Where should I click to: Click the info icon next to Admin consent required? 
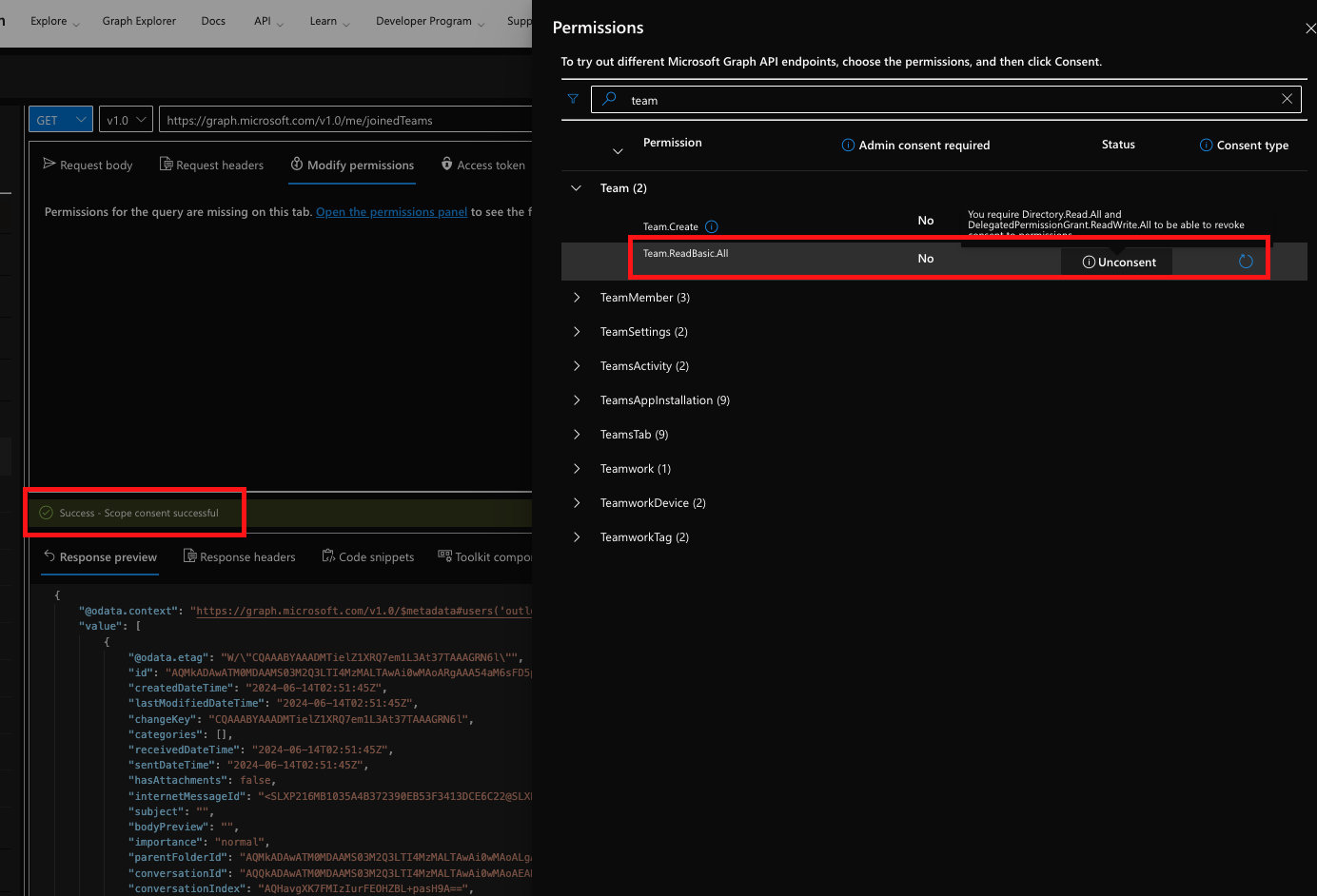click(x=847, y=145)
